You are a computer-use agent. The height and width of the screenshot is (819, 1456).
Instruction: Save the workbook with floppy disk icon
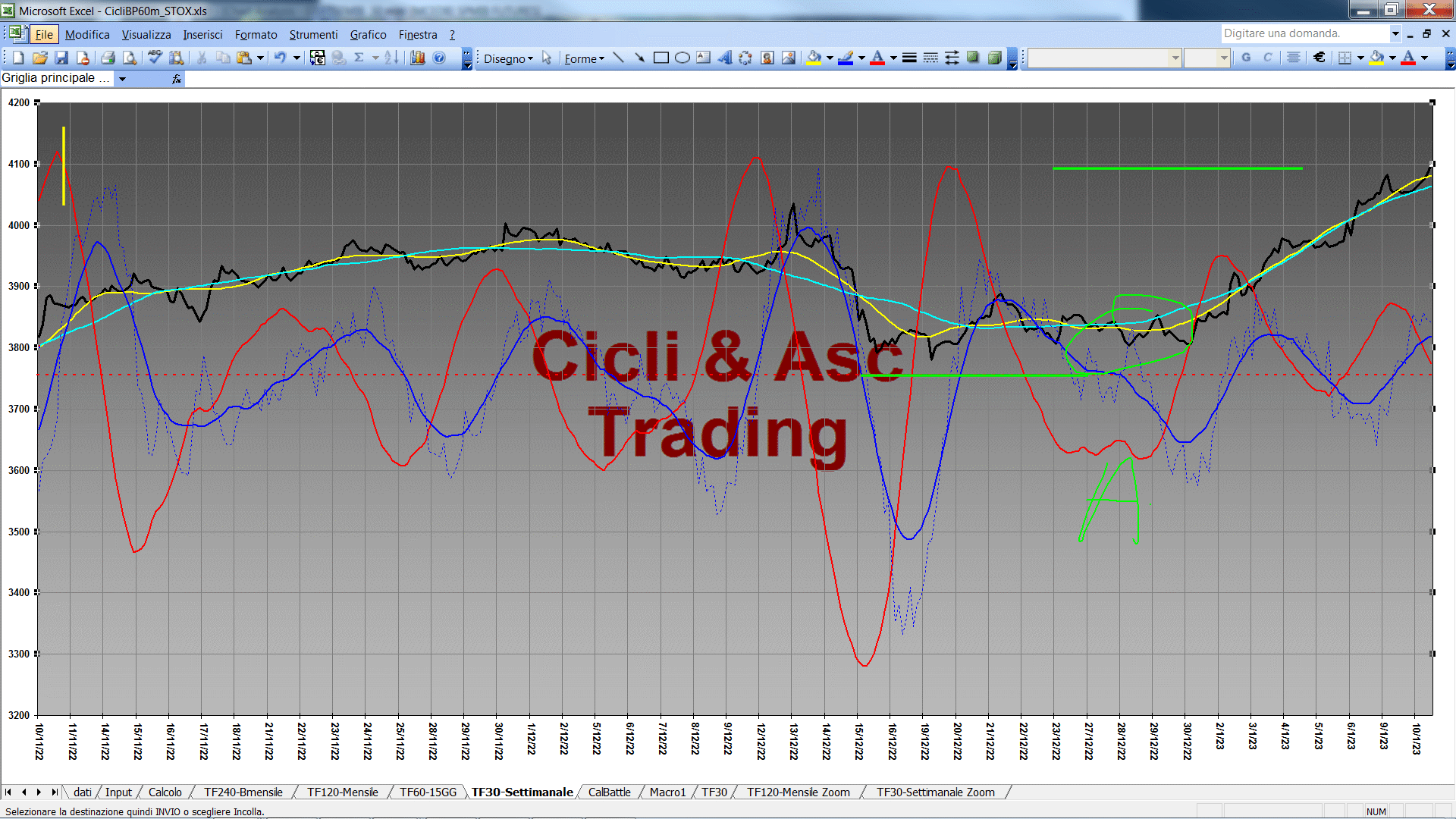tap(61, 58)
